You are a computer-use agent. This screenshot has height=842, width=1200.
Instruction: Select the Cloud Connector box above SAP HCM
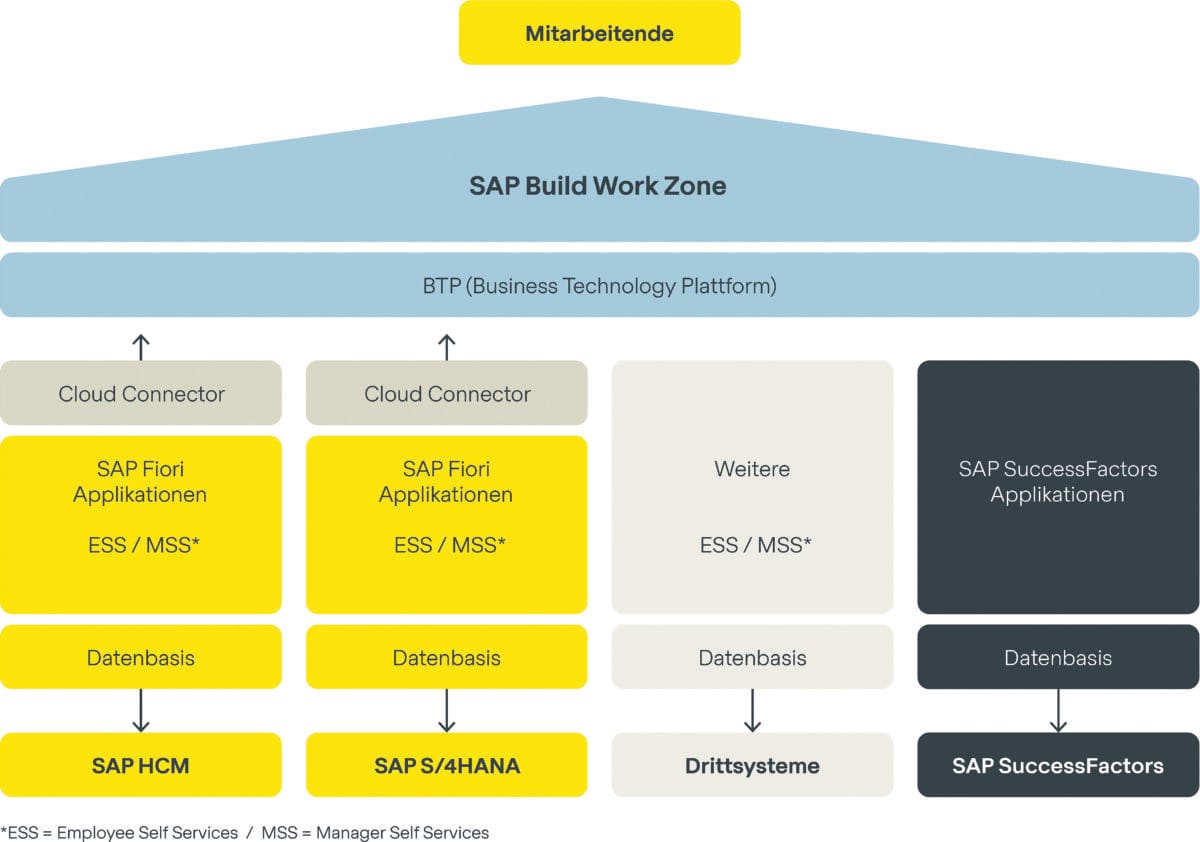(x=141, y=393)
